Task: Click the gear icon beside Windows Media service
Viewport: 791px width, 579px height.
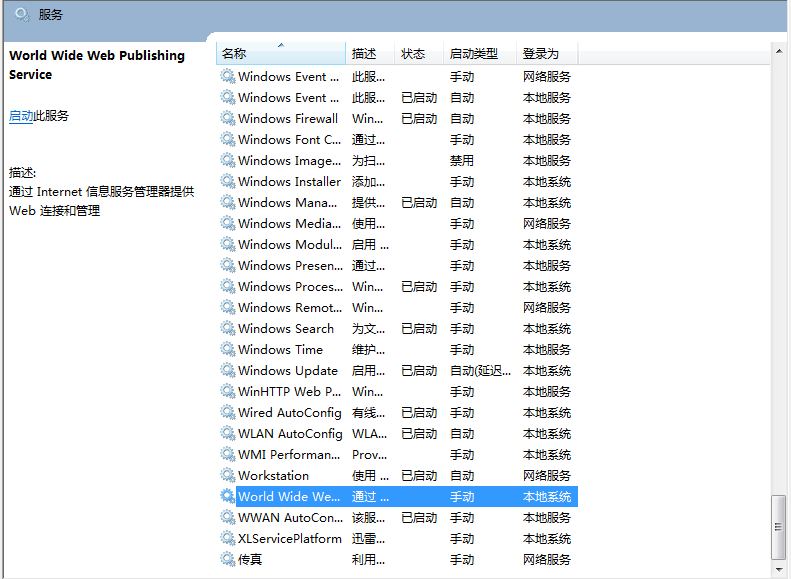Action: pyautogui.click(x=228, y=223)
